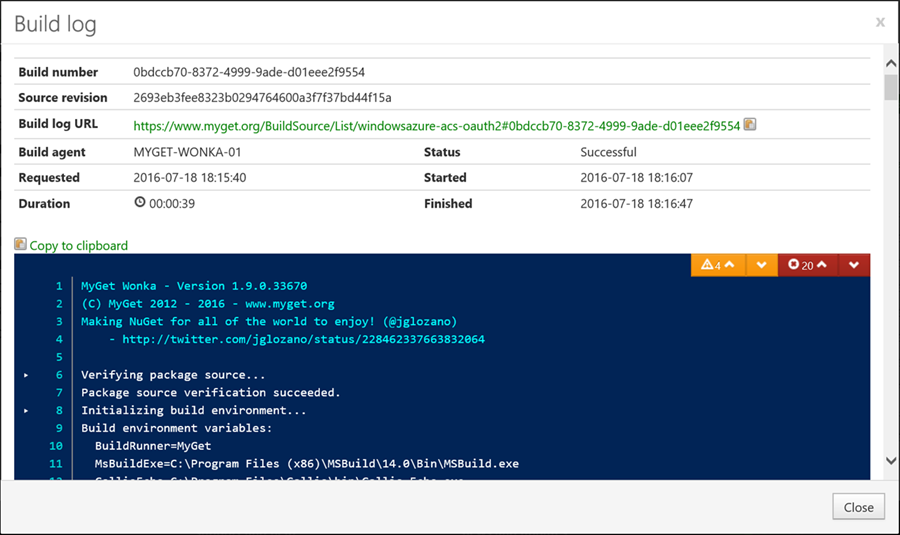Jump to next error with red down arrow

click(854, 265)
